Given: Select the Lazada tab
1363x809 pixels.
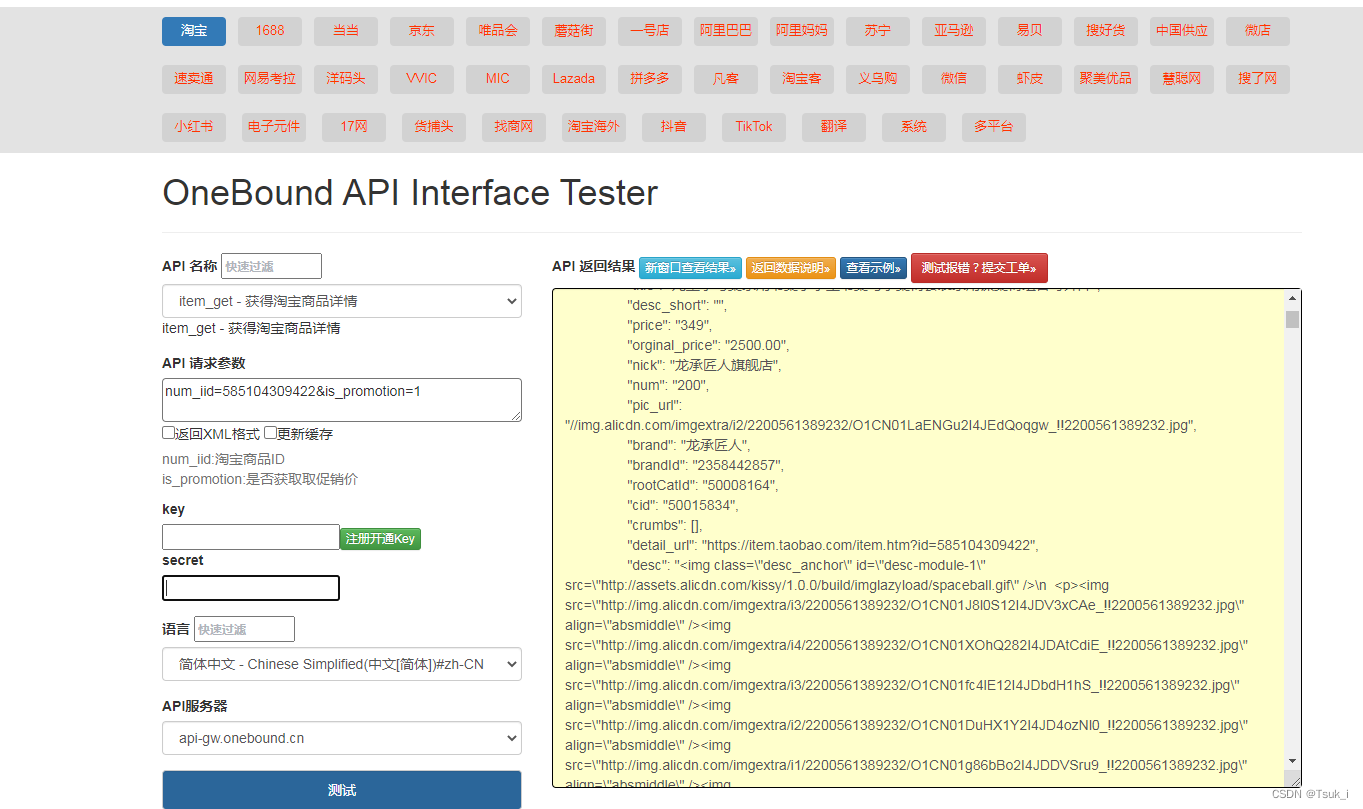Looking at the screenshot, I should (x=574, y=79).
